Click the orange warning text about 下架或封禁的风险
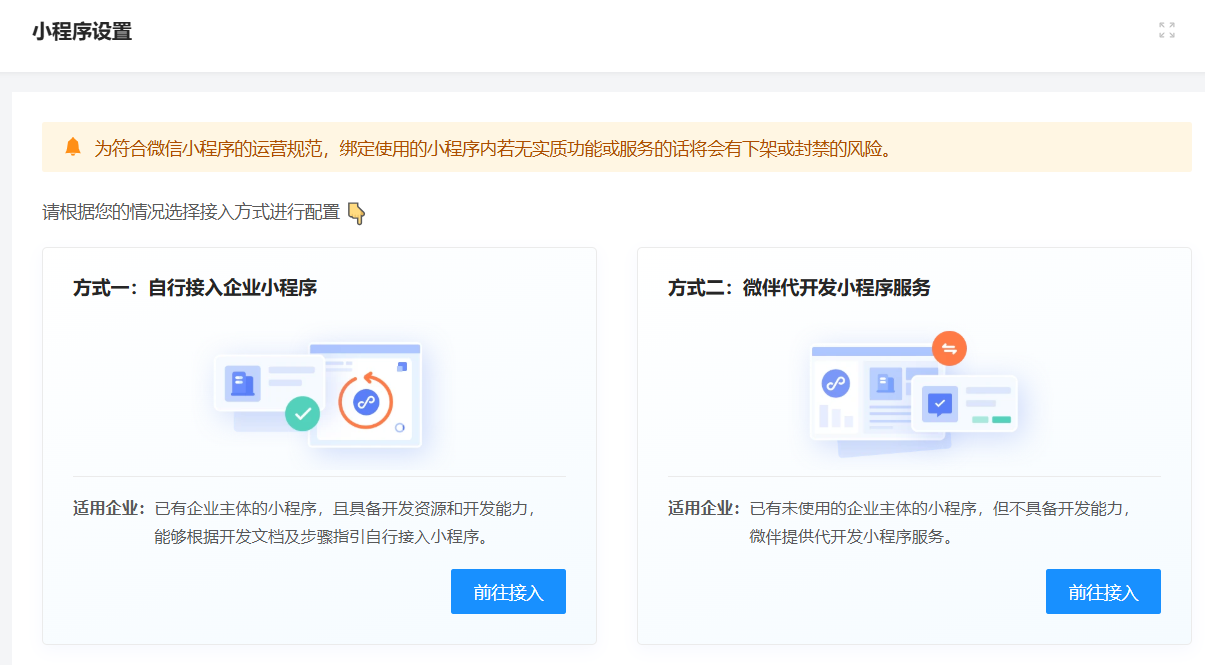Image resolution: width=1205 pixels, height=665 pixels. coord(493,148)
